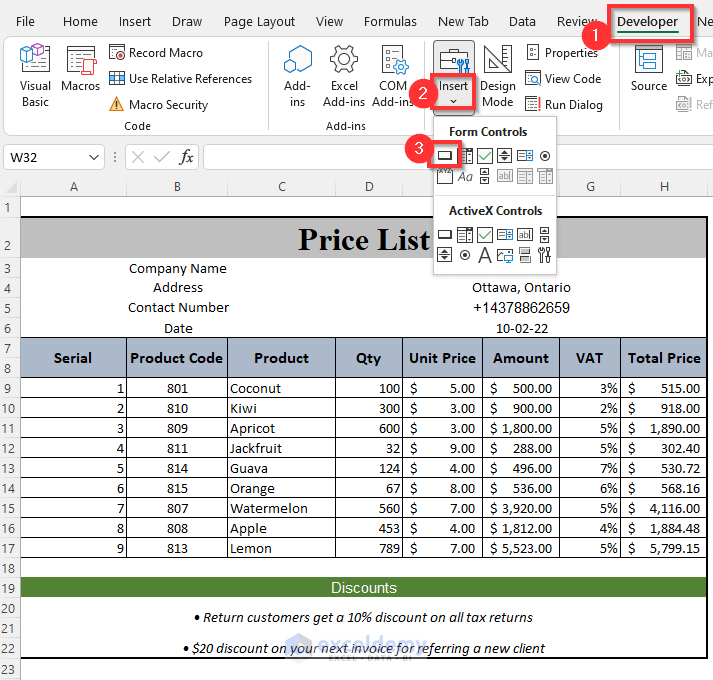Select ActiveX List Box
The width and height of the screenshot is (713, 680).
tap(505, 235)
